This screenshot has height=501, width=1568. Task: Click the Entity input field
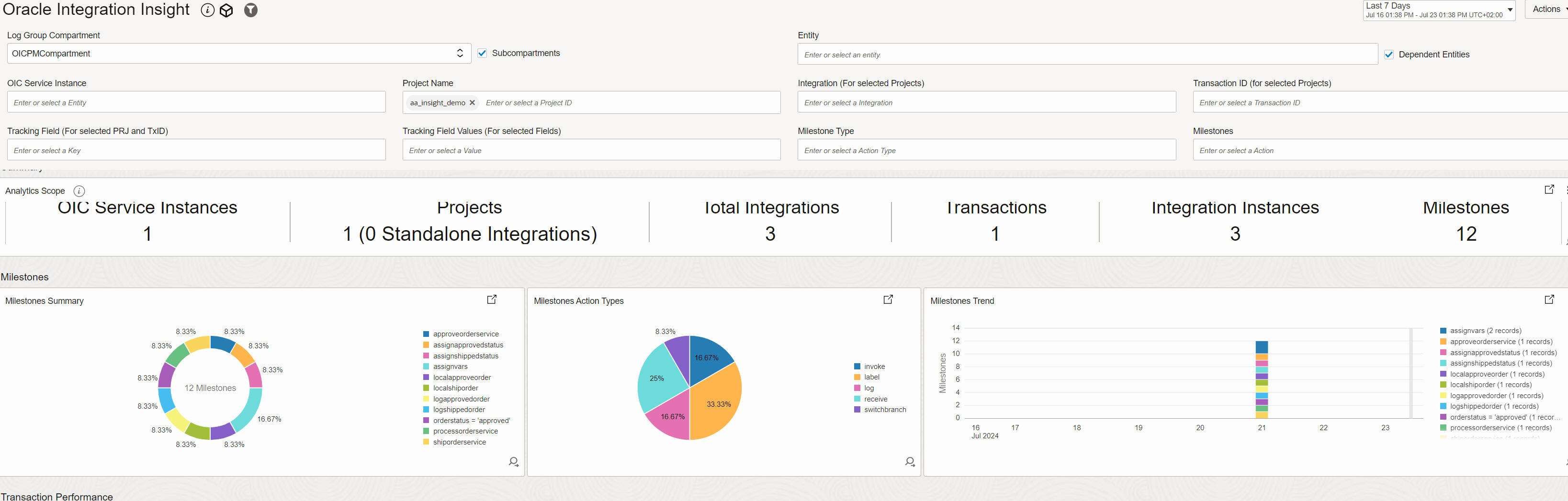(x=1088, y=55)
